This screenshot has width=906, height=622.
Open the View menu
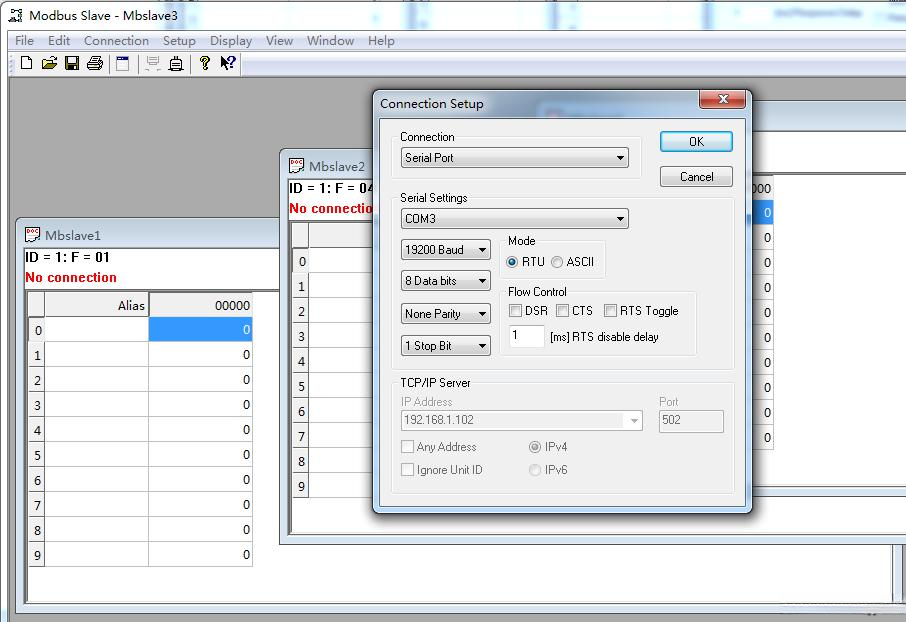[x=279, y=41]
